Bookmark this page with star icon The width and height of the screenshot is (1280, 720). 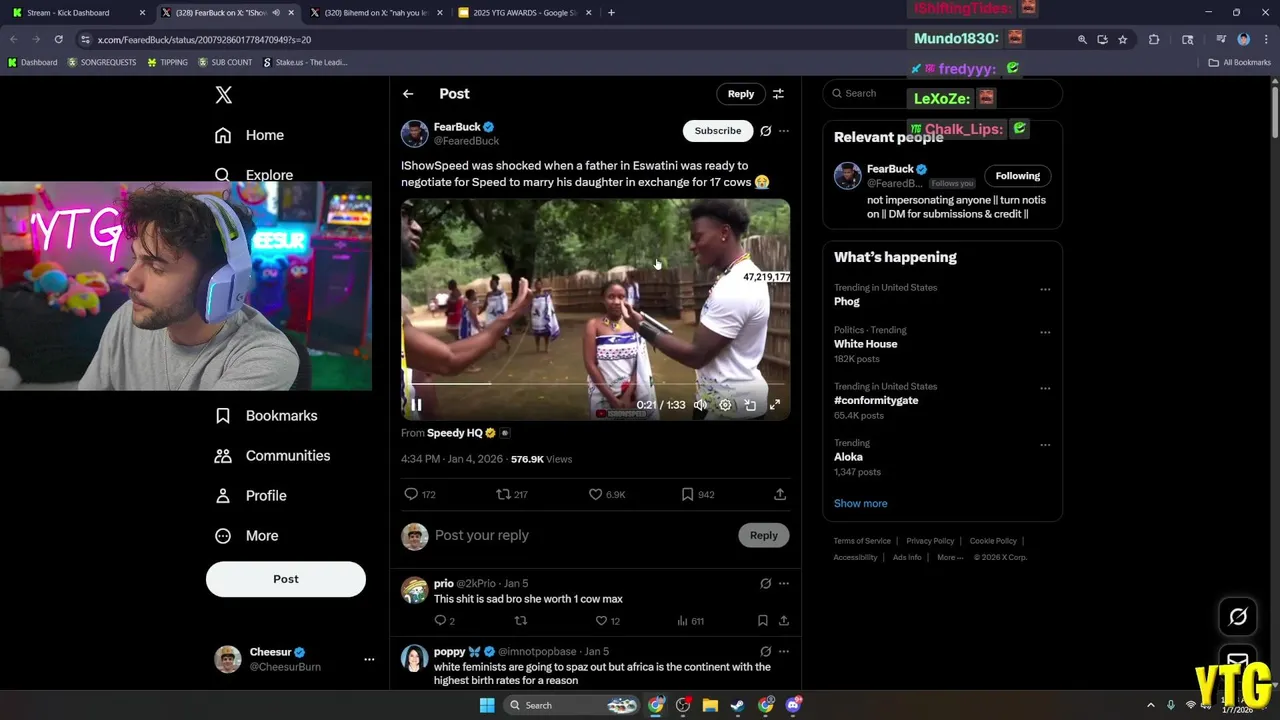pos(1123,39)
